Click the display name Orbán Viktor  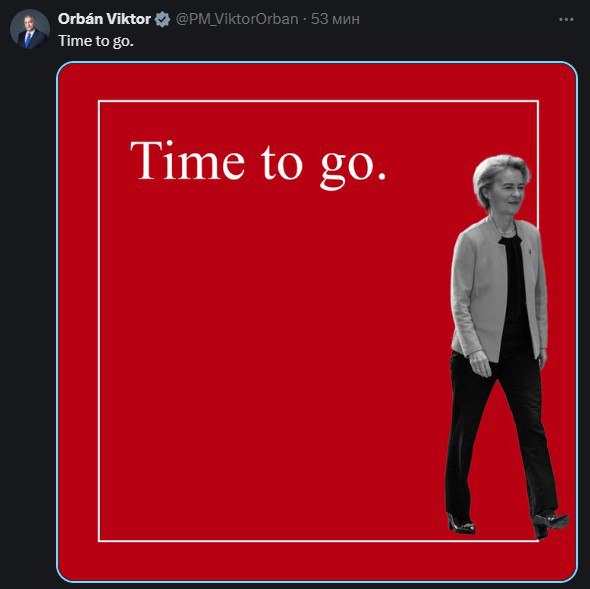coord(104,19)
